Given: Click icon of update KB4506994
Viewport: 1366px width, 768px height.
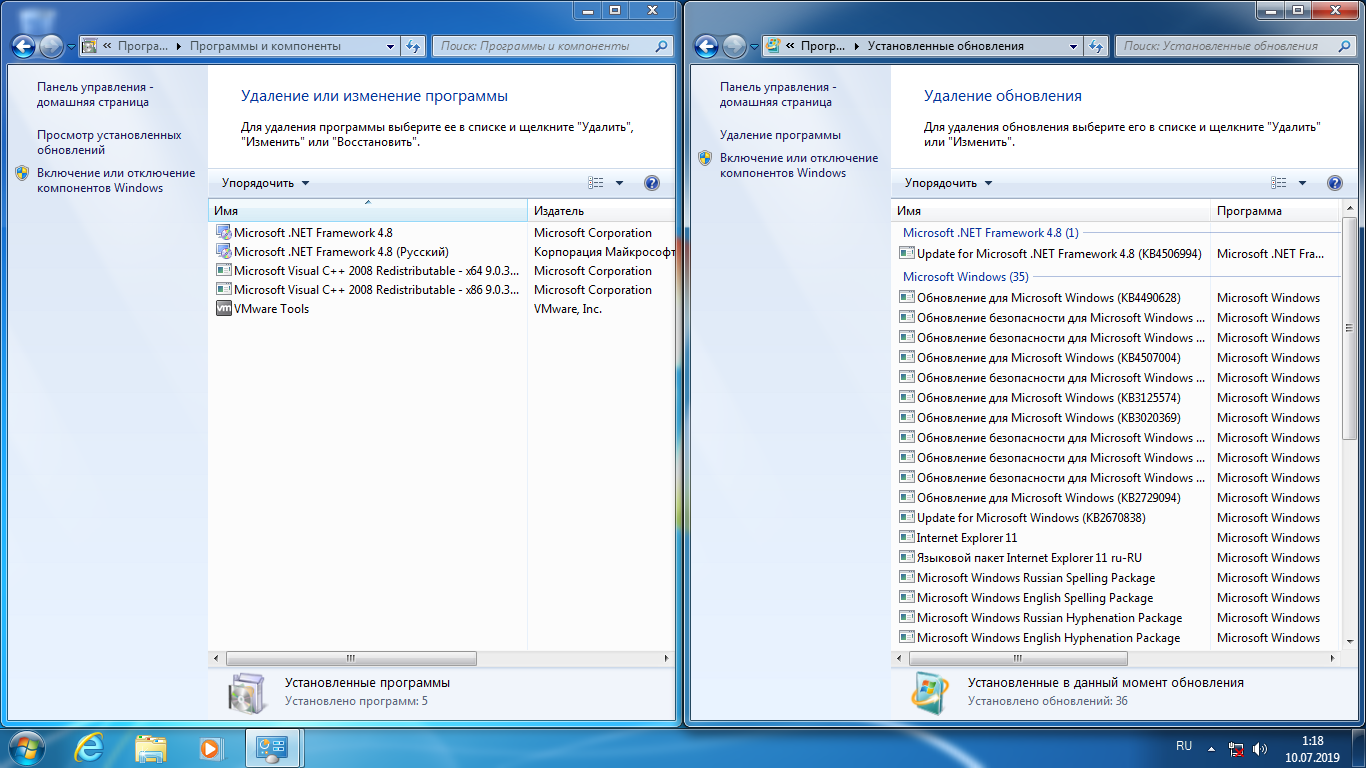Looking at the screenshot, I should [907, 254].
